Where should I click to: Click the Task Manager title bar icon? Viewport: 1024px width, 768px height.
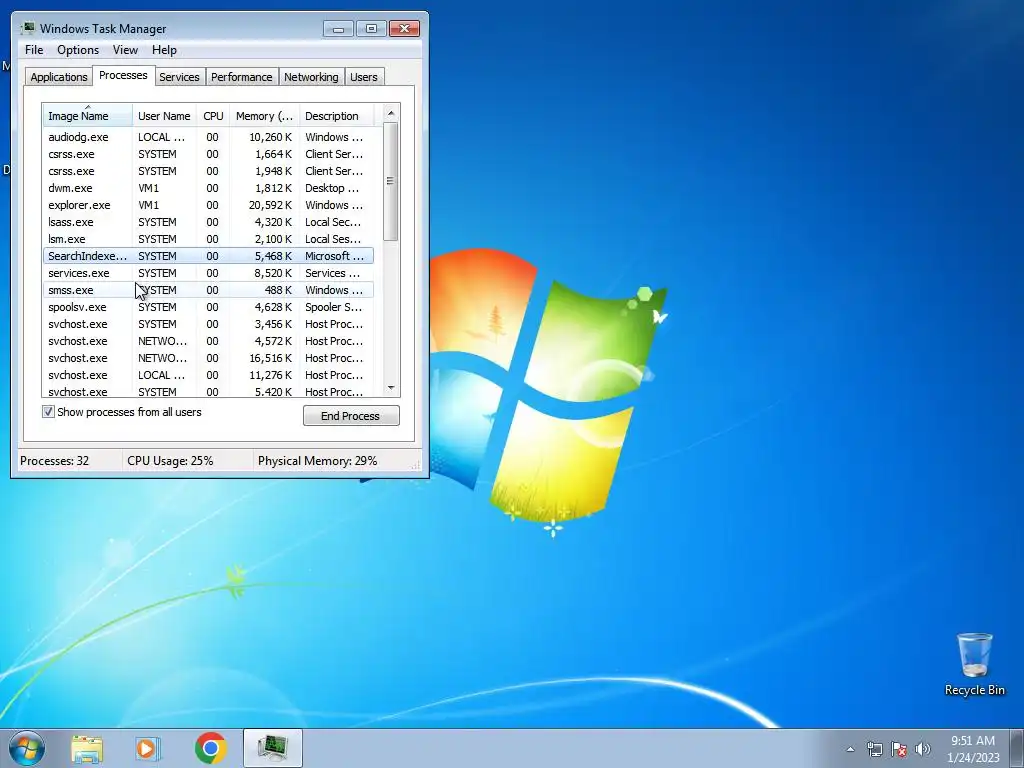tap(28, 28)
